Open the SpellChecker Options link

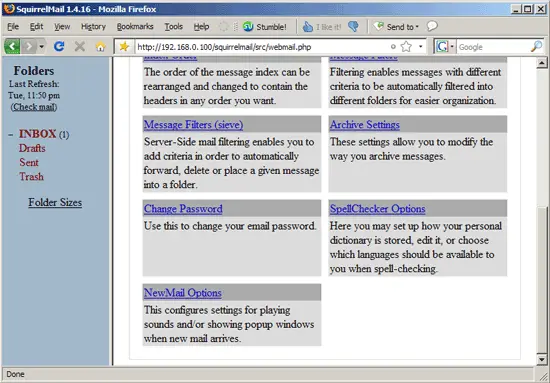377,209
